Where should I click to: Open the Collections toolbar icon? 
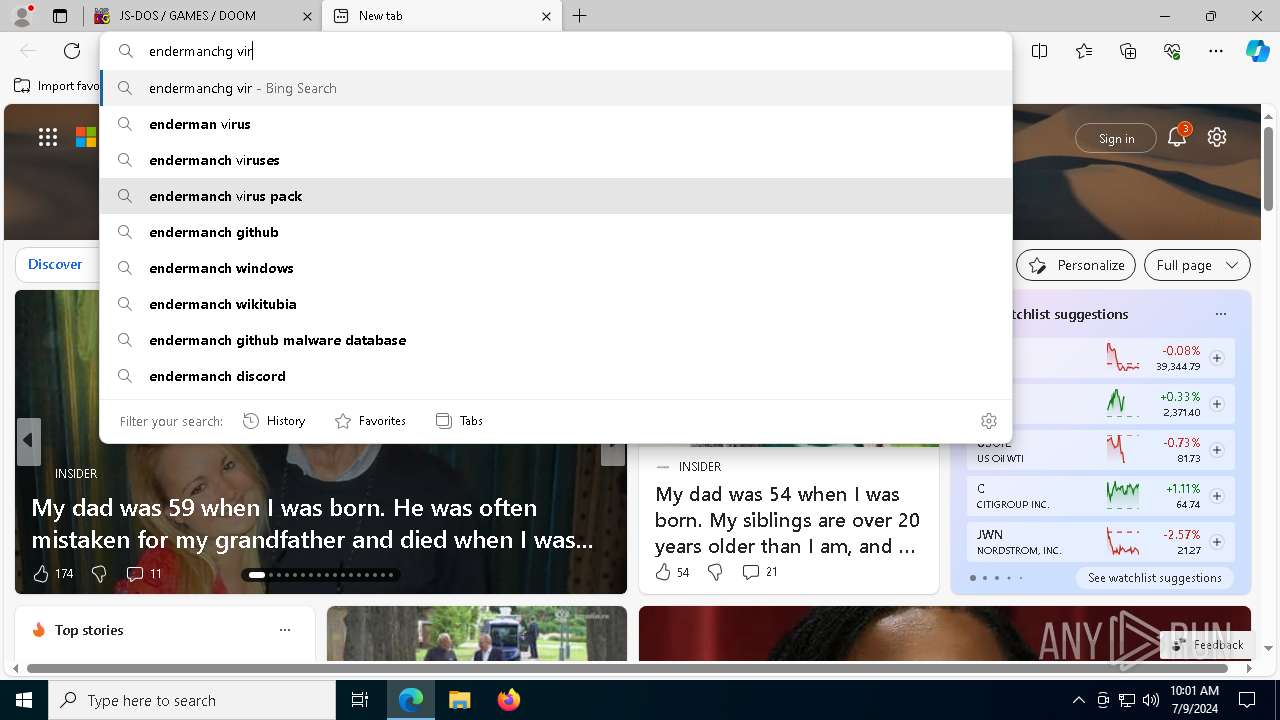click(x=1128, y=51)
